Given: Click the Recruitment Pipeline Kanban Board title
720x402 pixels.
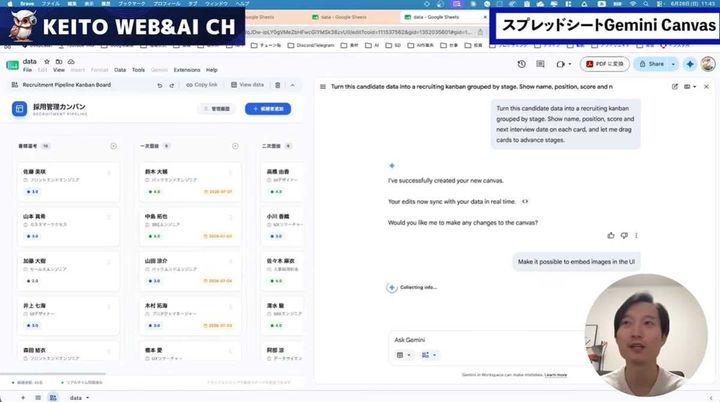Looking at the screenshot, I should pyautogui.click(x=67, y=85).
